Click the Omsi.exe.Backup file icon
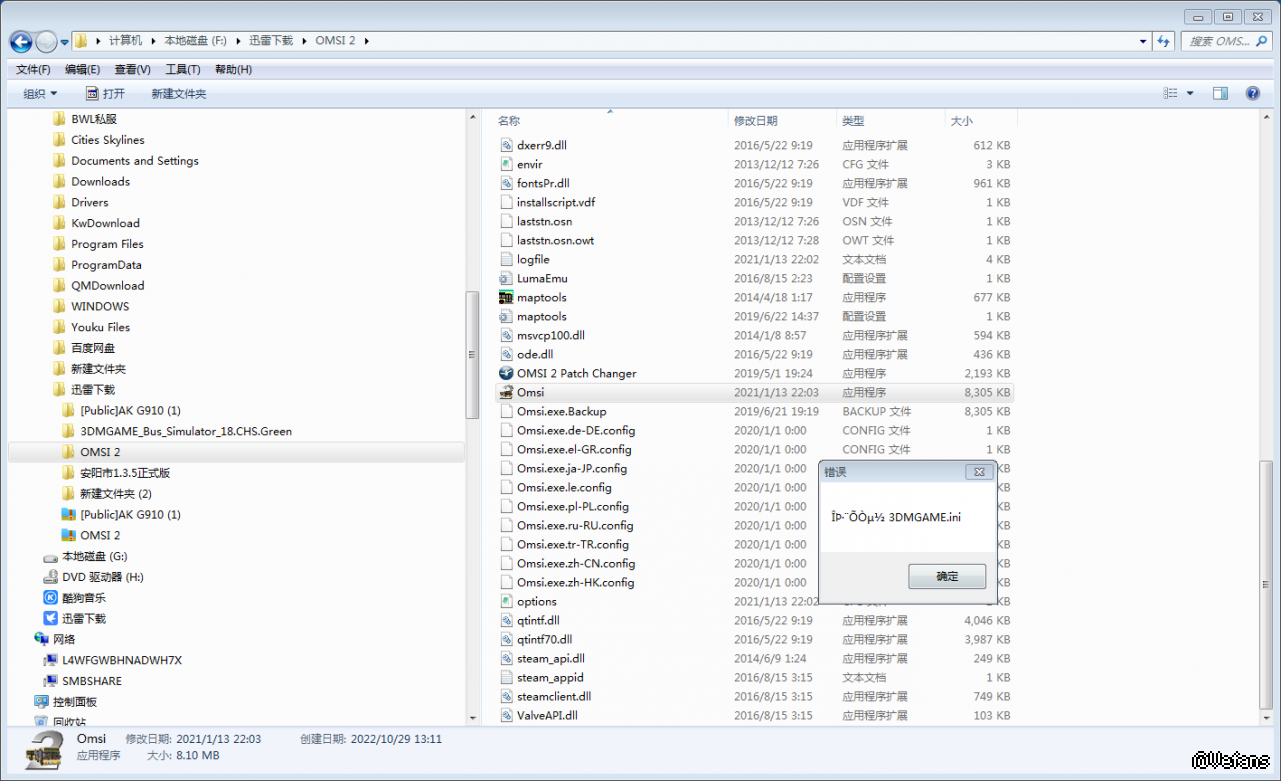This screenshot has height=781, width=1281. (x=506, y=411)
